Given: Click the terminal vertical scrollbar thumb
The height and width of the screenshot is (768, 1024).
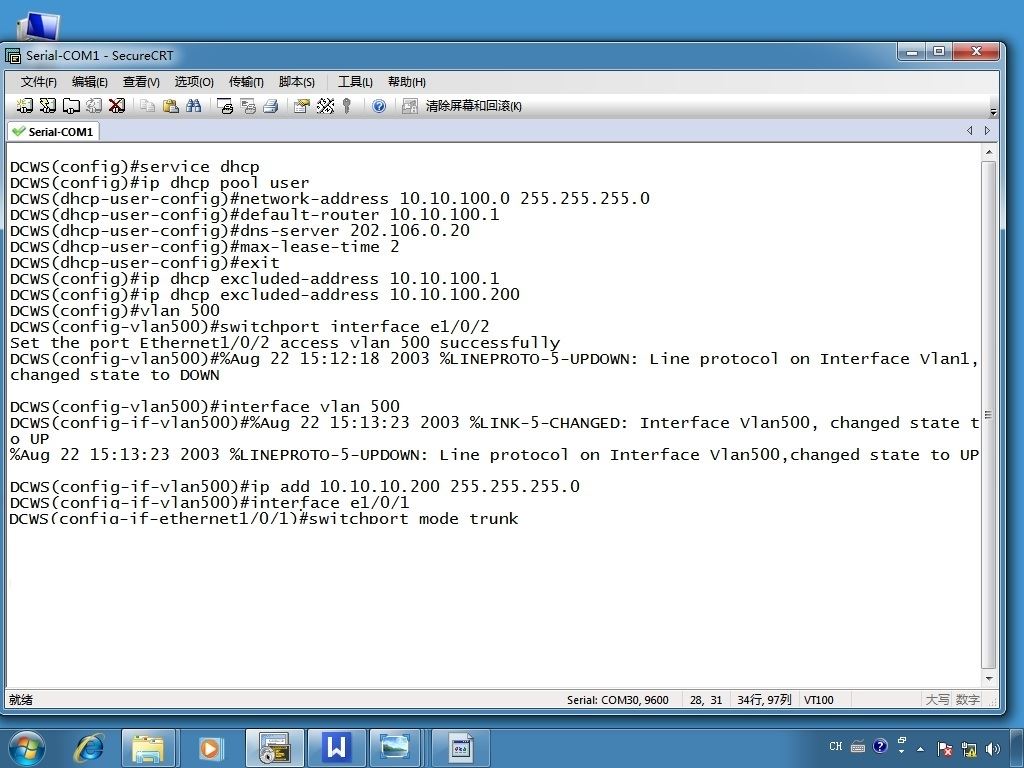Looking at the screenshot, I should (x=989, y=415).
